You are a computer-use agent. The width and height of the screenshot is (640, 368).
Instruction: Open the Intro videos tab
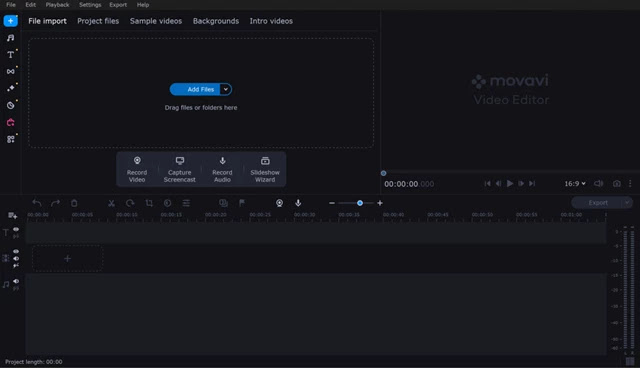[x=271, y=21]
